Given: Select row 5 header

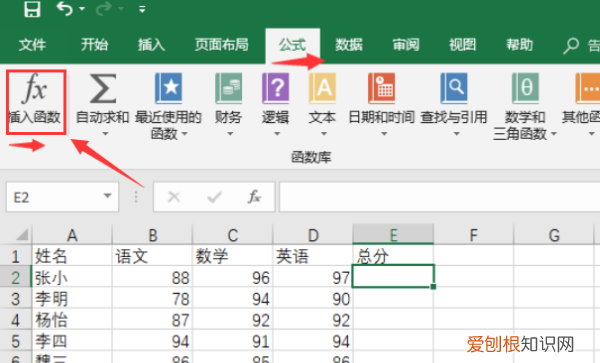Looking at the screenshot, I should (x=15, y=341).
